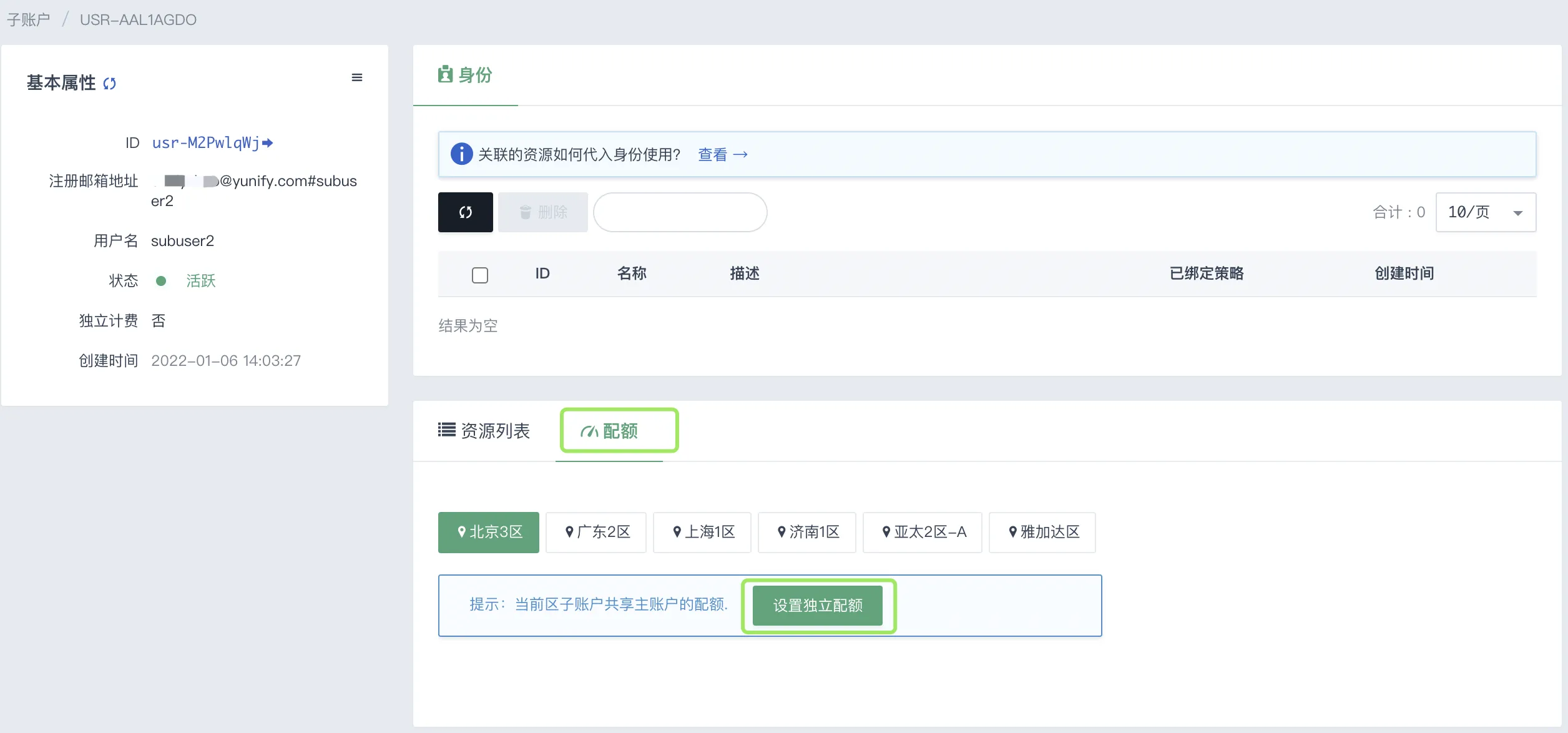Refresh the basic attributes panel icon
This screenshot has height=733, width=1568.
(x=110, y=83)
